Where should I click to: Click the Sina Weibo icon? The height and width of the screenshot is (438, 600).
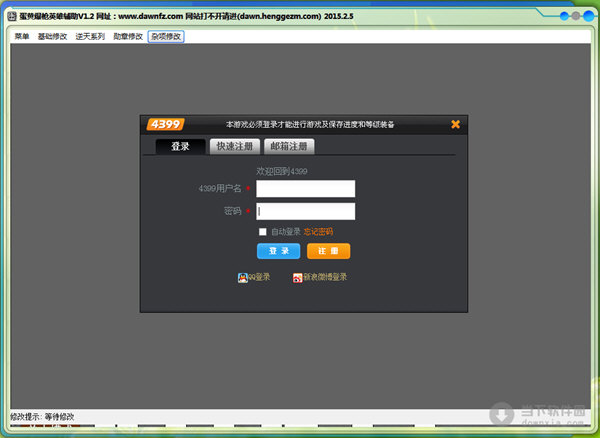click(297, 278)
